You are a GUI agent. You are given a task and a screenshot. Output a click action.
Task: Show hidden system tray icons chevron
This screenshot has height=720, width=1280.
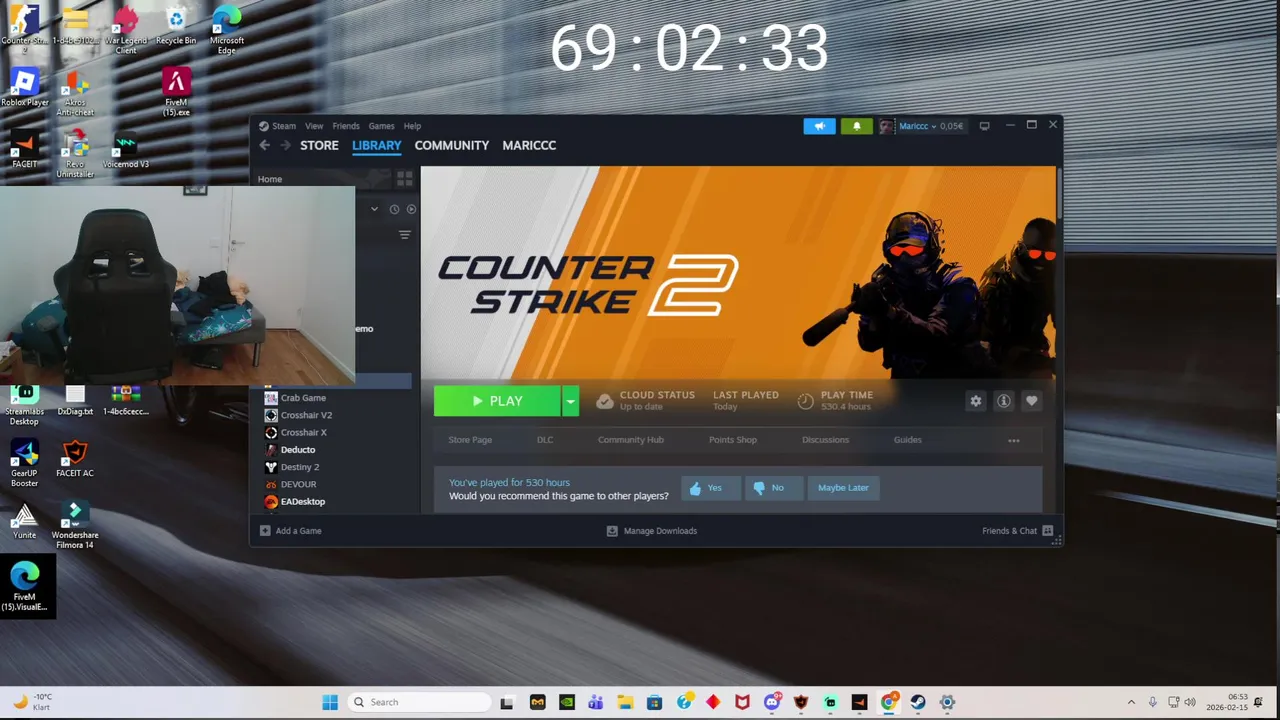coord(1131,702)
